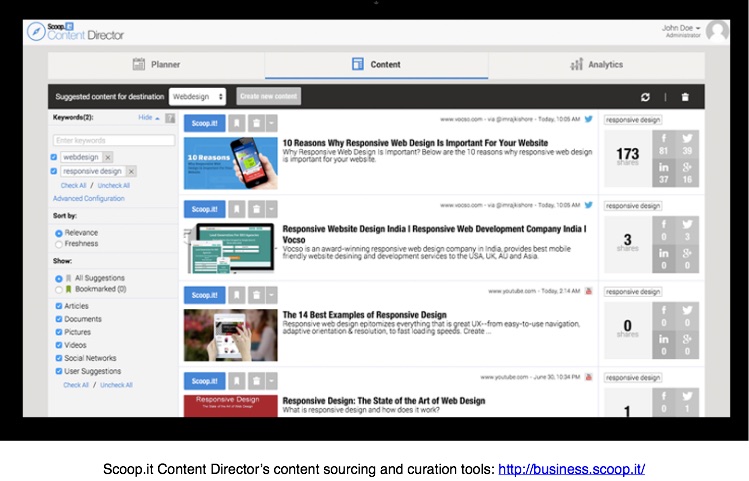Scoop.it! the Responsive Website Design India article

(204, 209)
